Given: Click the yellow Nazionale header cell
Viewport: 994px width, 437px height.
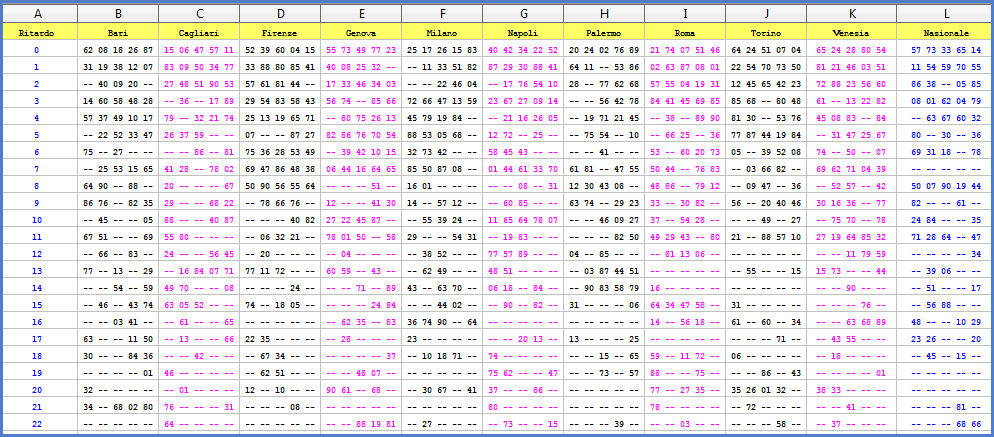Looking at the screenshot, I should (x=944, y=32).
